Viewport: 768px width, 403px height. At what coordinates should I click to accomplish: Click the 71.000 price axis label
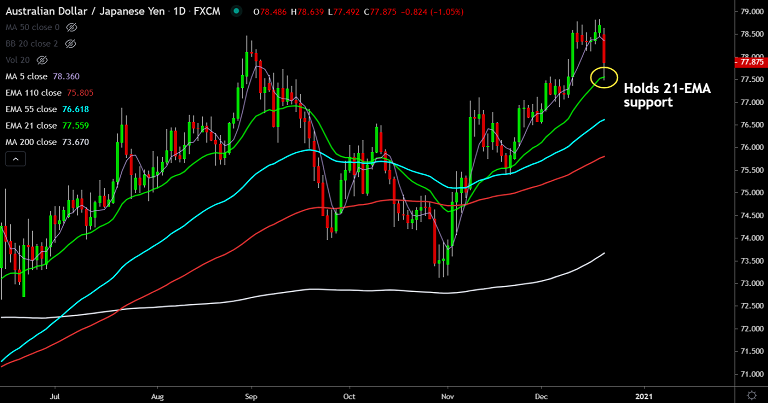coord(752,374)
